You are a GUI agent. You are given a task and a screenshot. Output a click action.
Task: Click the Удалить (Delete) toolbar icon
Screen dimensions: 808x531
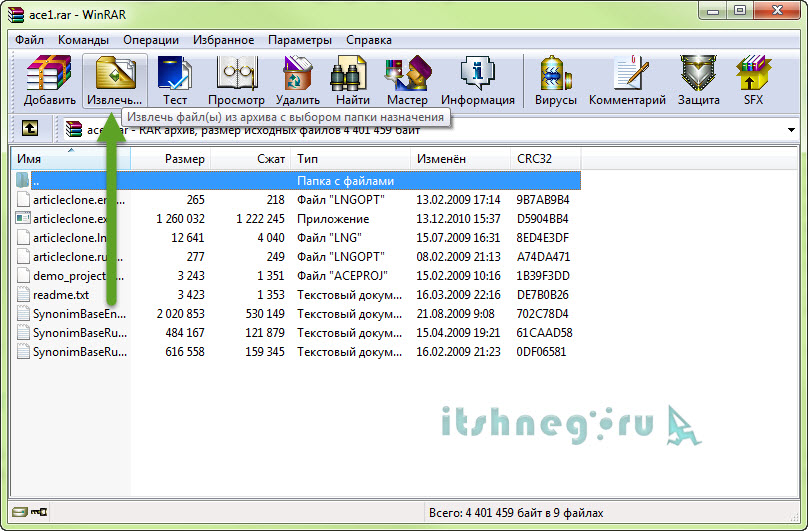pyautogui.click(x=297, y=81)
